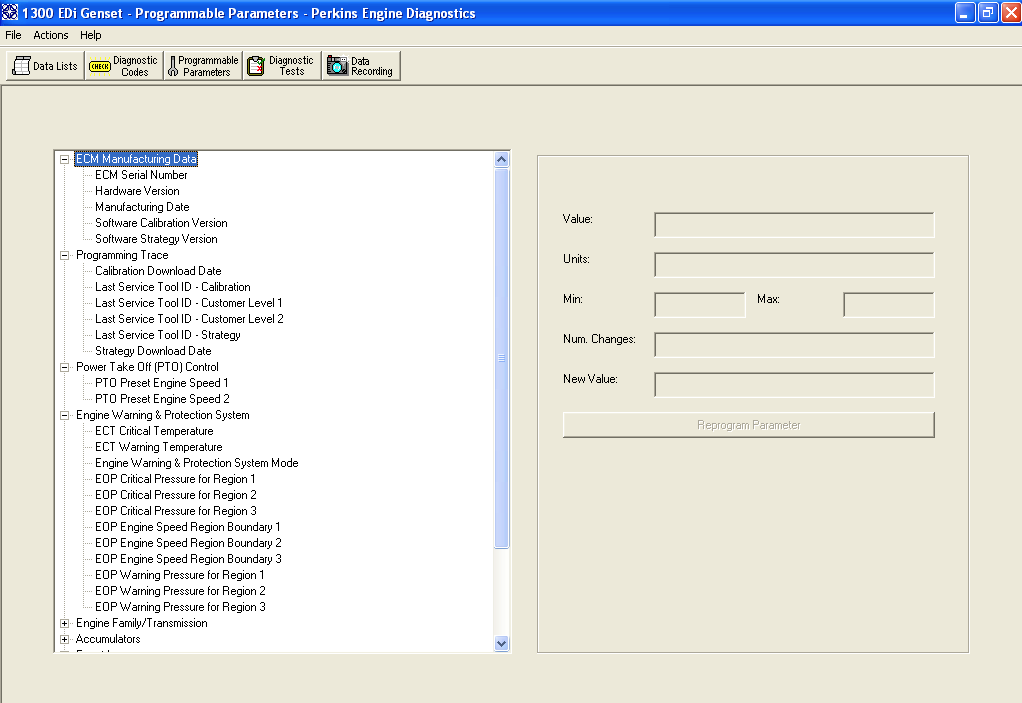Select Calibration Download Date parameter
This screenshot has width=1022, height=703.
(158, 271)
